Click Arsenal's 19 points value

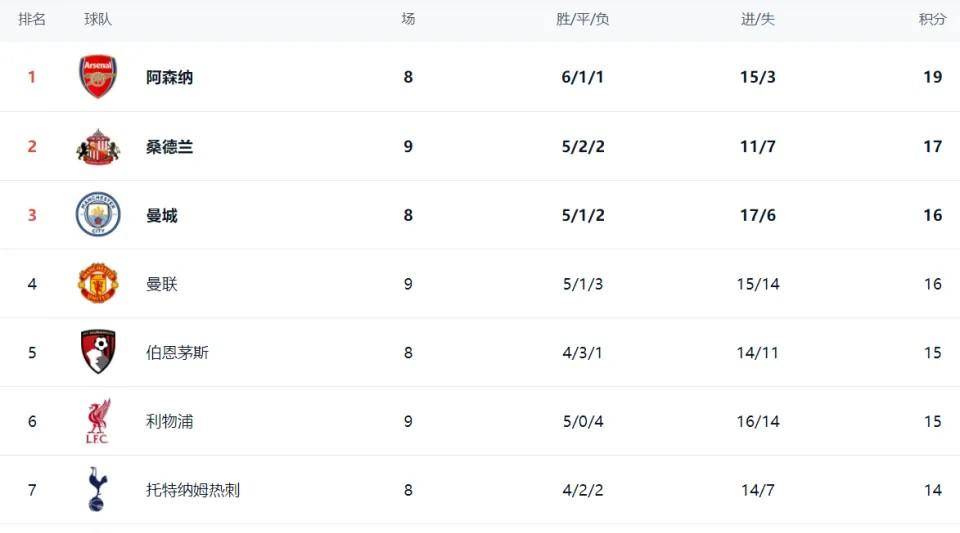point(932,77)
